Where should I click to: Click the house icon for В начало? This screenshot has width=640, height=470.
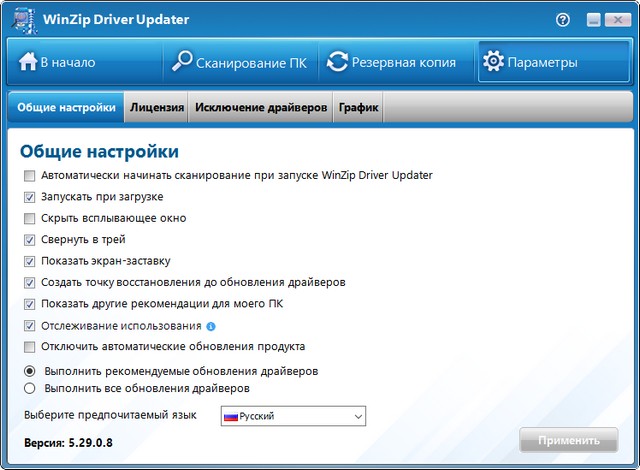click(x=28, y=62)
